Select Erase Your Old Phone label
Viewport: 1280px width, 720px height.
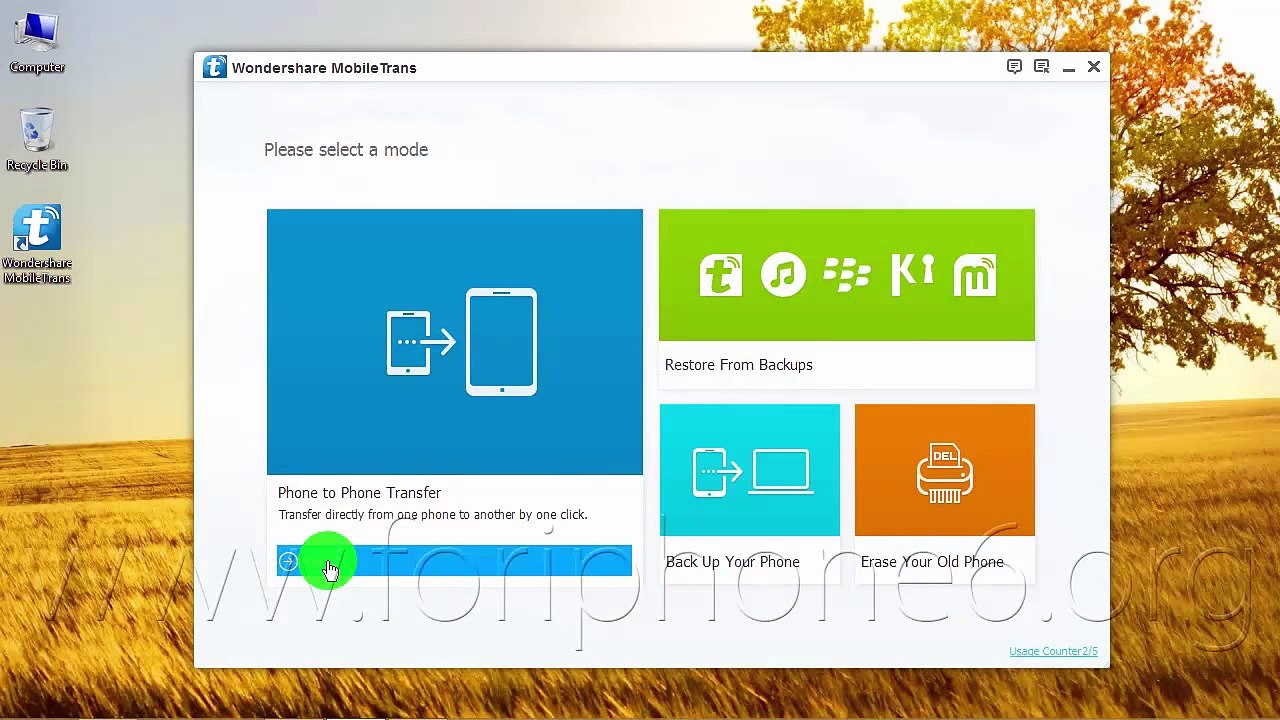pos(932,562)
